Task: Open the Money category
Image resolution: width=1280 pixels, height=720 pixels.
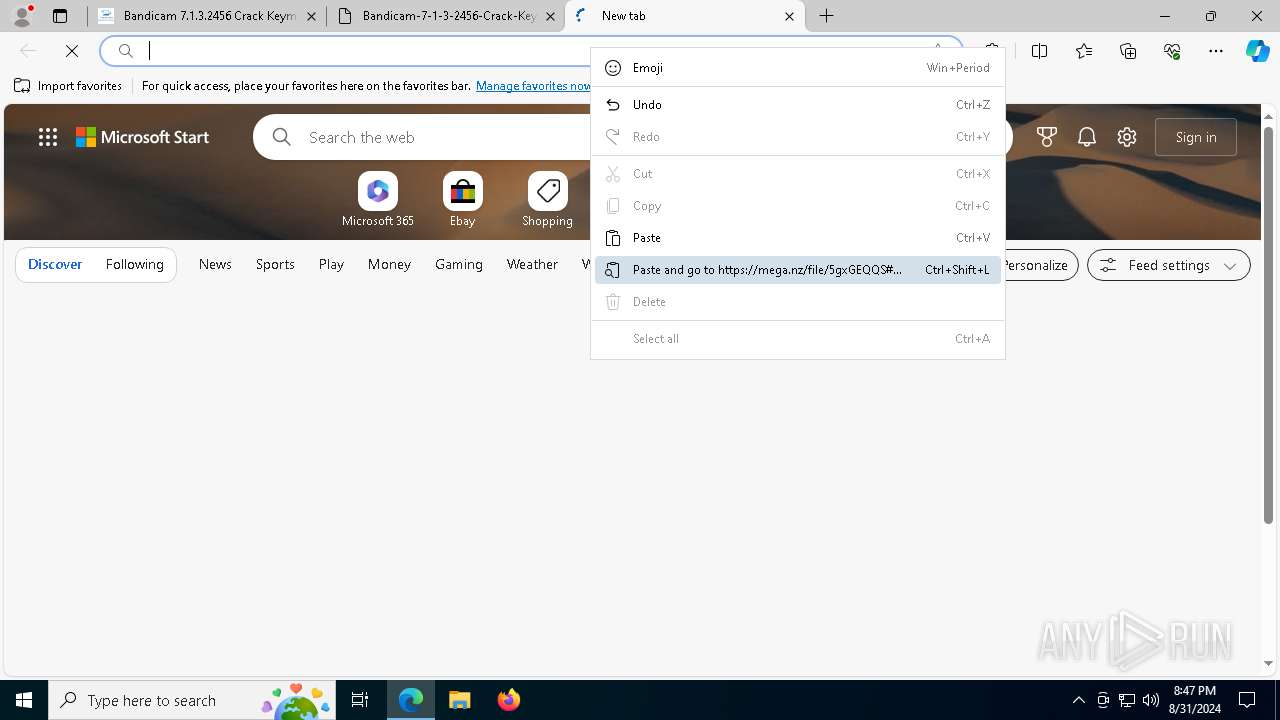Action: pos(389,265)
